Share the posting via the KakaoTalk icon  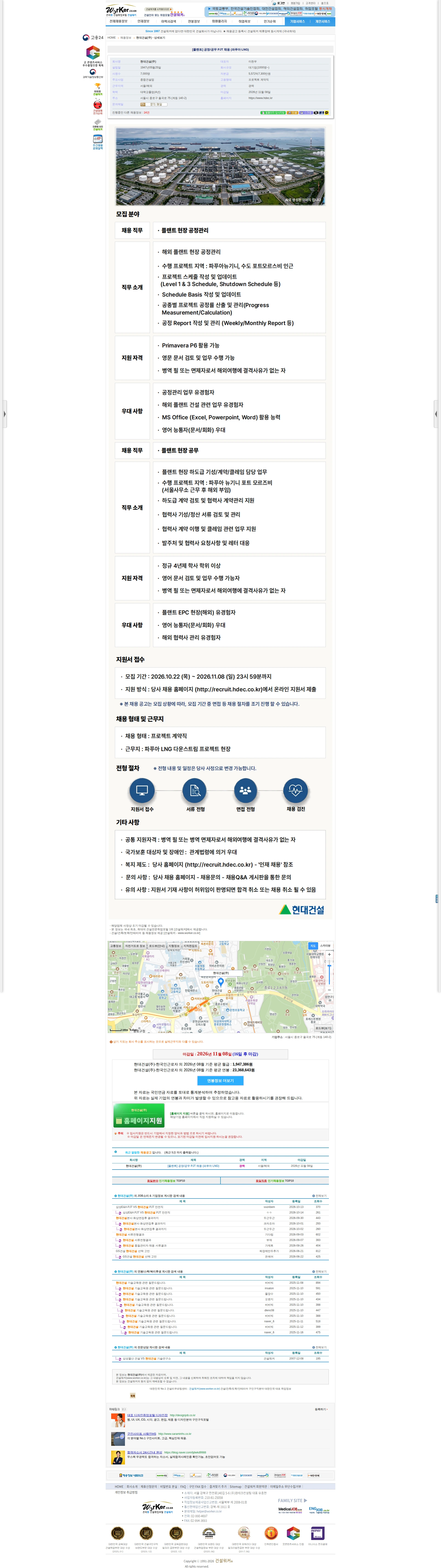[x=326, y=113]
